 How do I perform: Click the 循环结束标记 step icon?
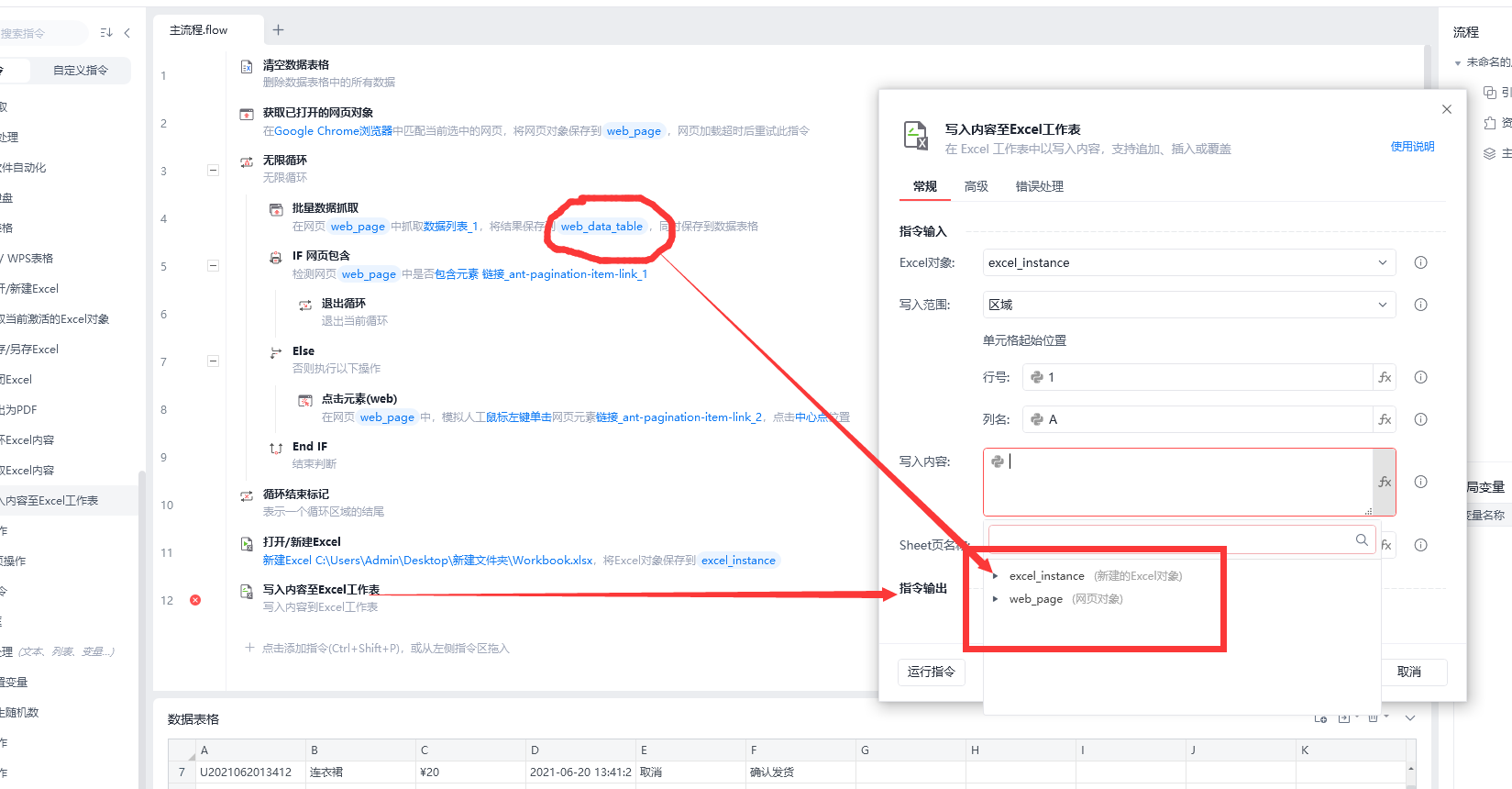pos(247,495)
